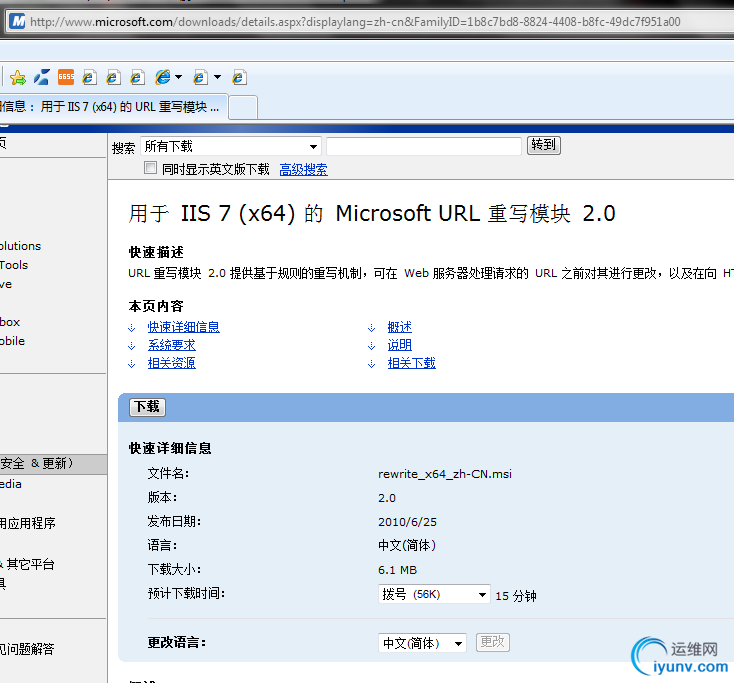Expand the IE globe icon dropdown arrow
This screenshot has width=734, height=683.
178,77
